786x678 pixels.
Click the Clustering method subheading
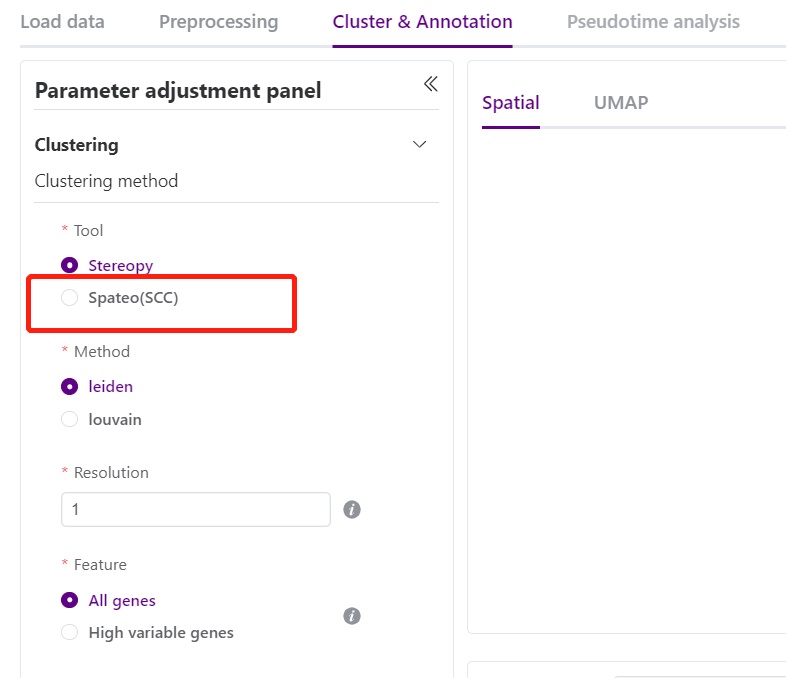coord(106,181)
